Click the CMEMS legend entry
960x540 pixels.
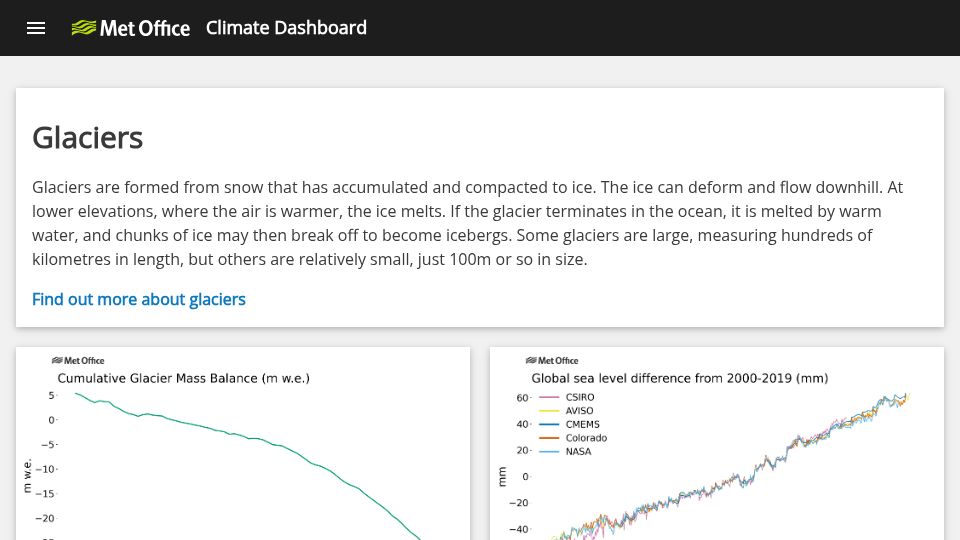click(x=569, y=424)
